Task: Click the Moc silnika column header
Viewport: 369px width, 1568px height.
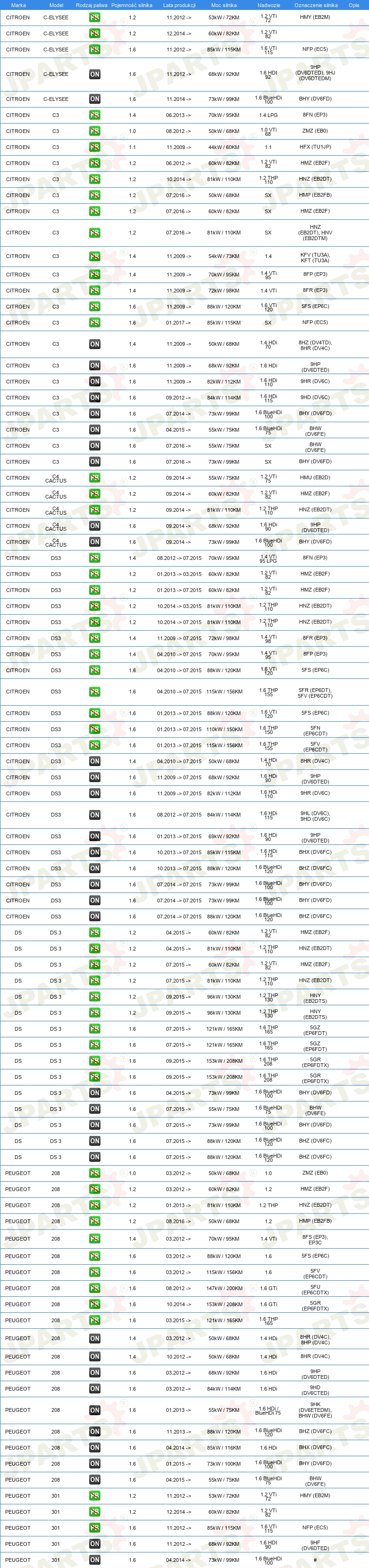Action: [224, 5]
